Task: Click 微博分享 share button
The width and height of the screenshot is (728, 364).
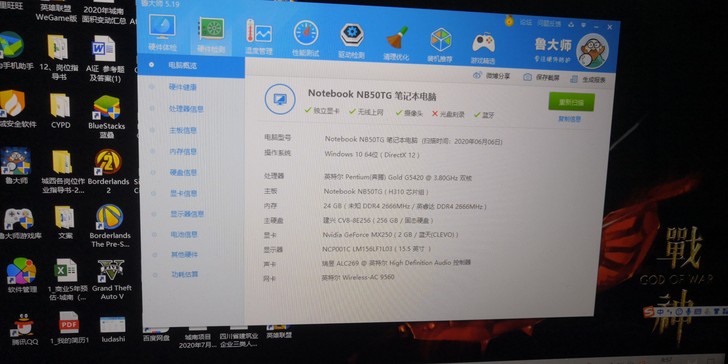Action: 491,76
